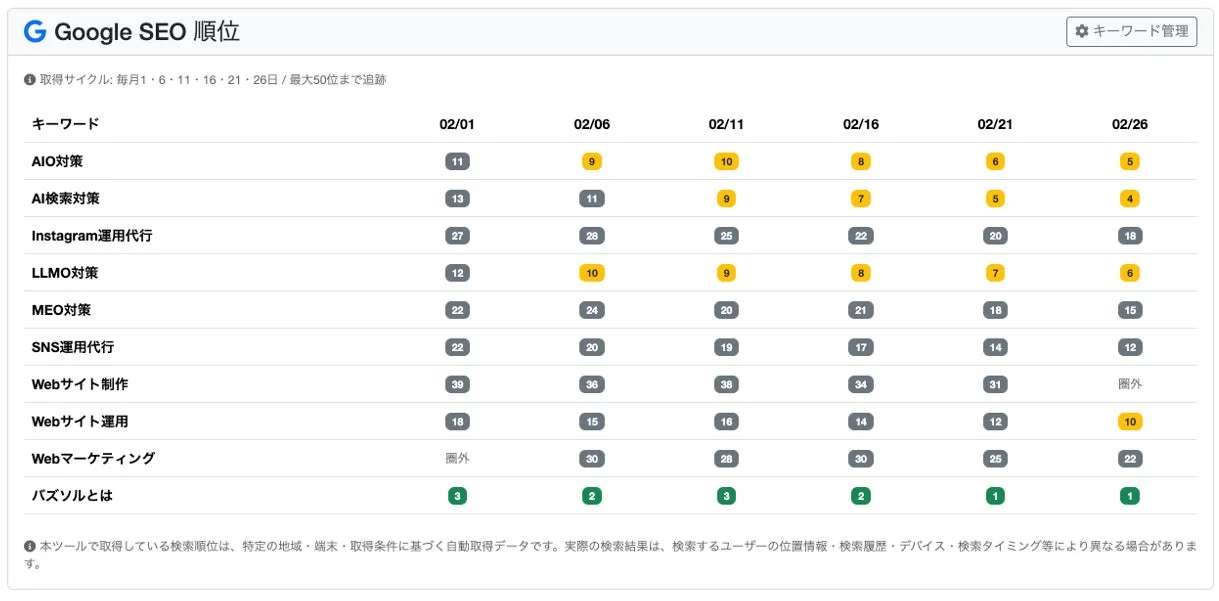Click the gear icon in キーワード管理 button
The height and width of the screenshot is (601, 1219).
point(1080,31)
